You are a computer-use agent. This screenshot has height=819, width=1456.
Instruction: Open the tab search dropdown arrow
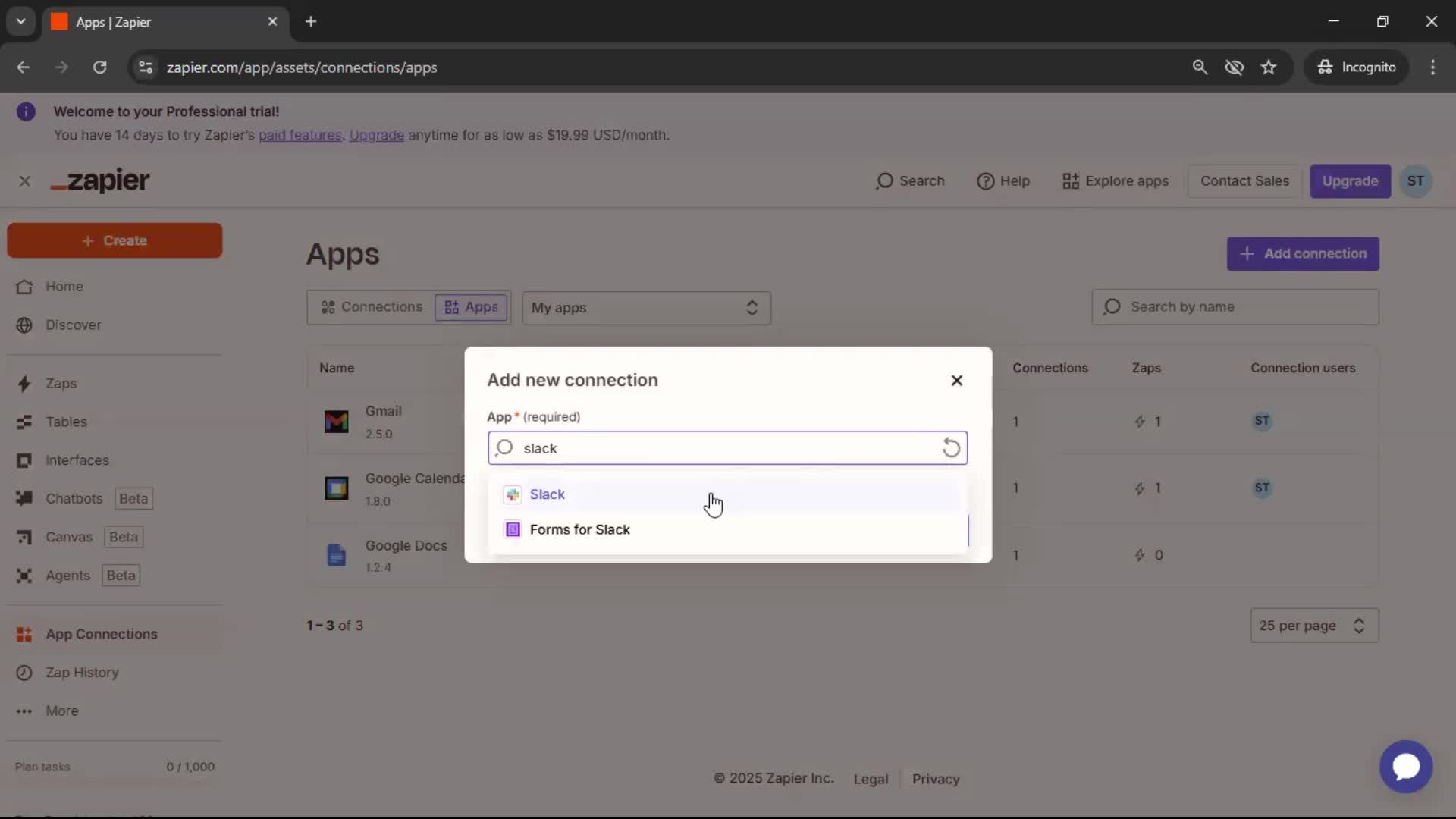[x=20, y=22]
